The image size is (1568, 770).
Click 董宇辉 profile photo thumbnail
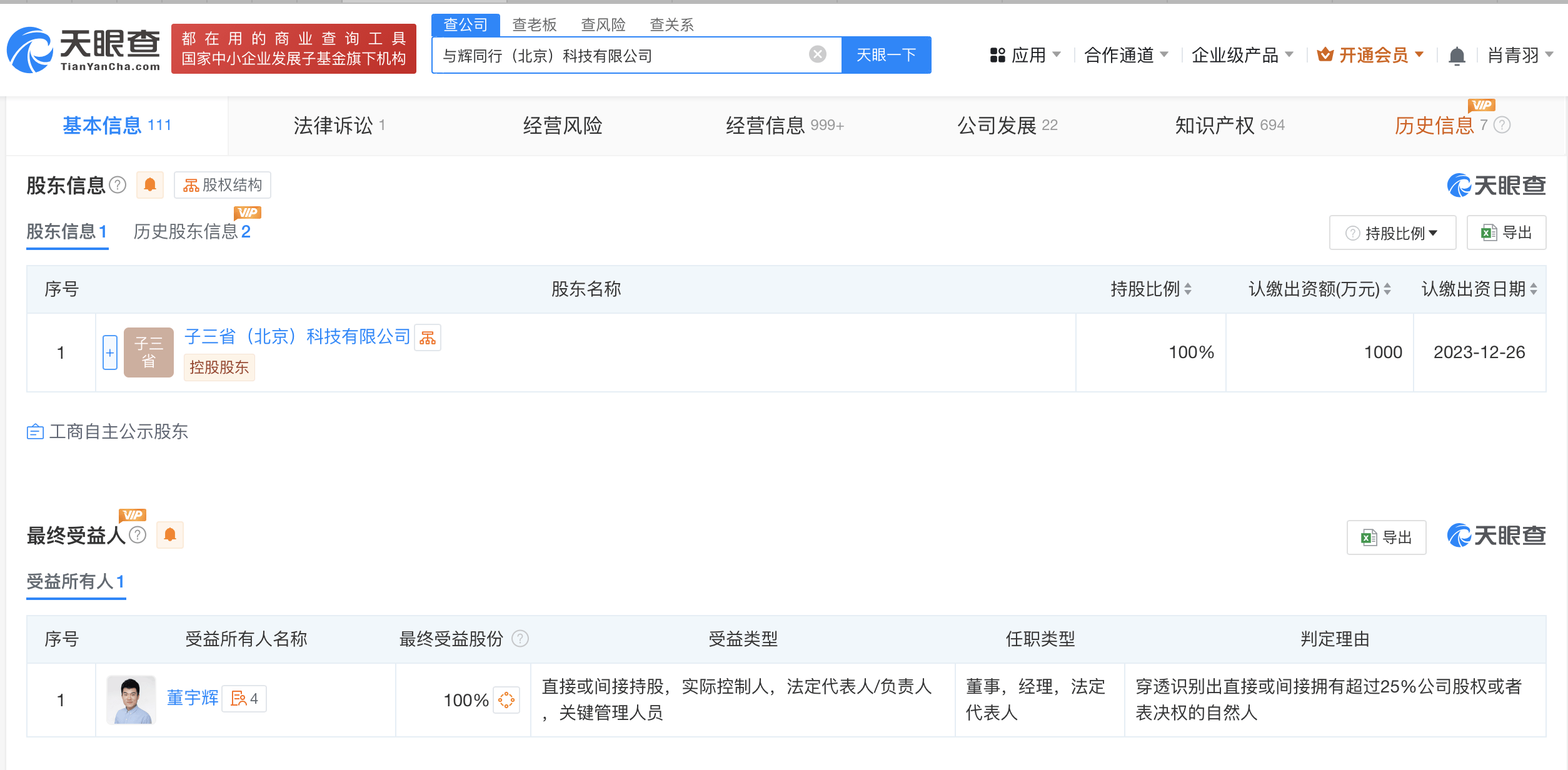(x=131, y=699)
